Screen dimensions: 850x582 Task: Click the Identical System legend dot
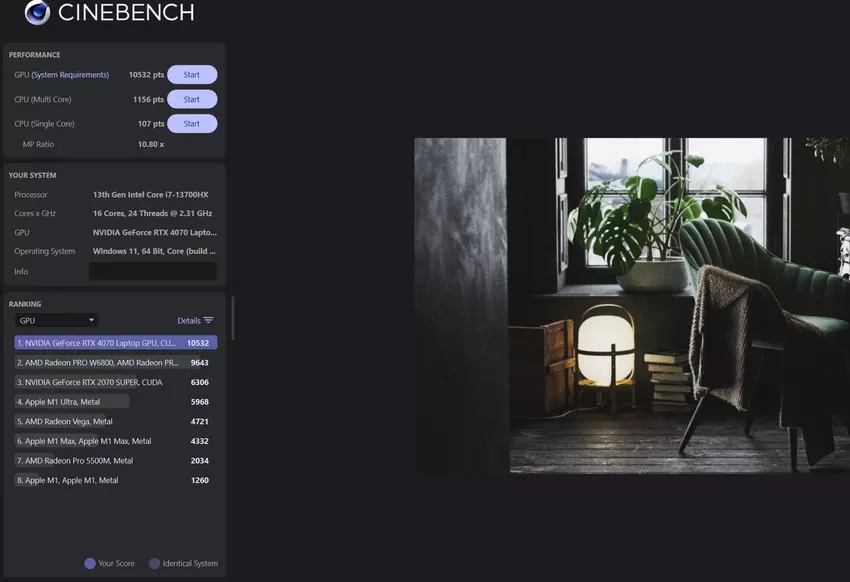[154, 563]
